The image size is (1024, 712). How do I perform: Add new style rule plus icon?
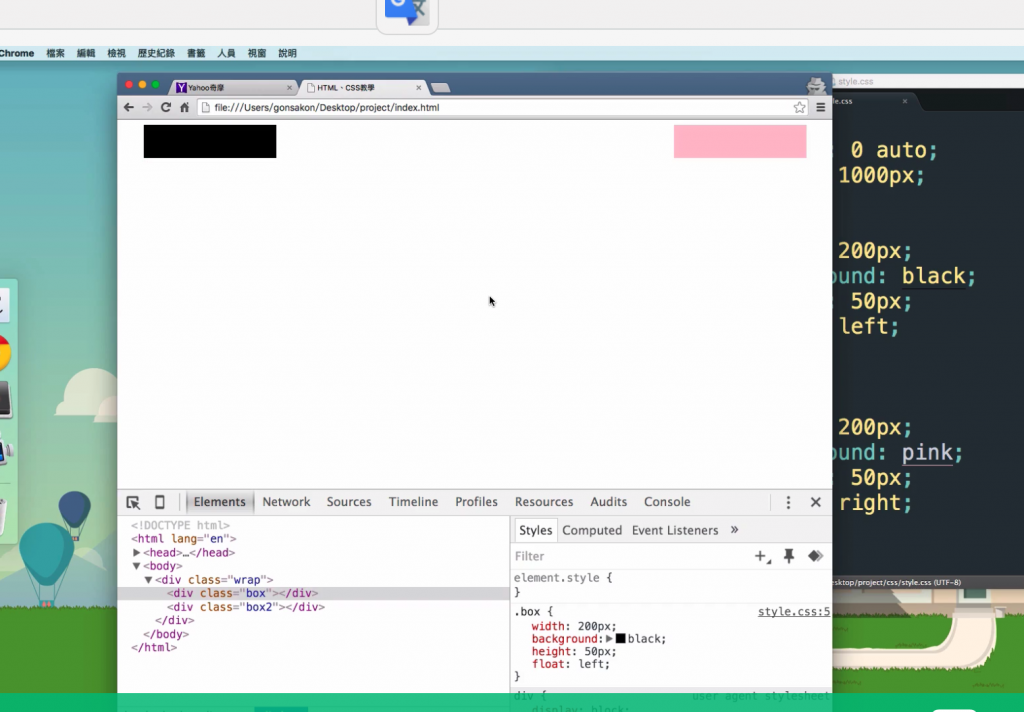[762, 557]
